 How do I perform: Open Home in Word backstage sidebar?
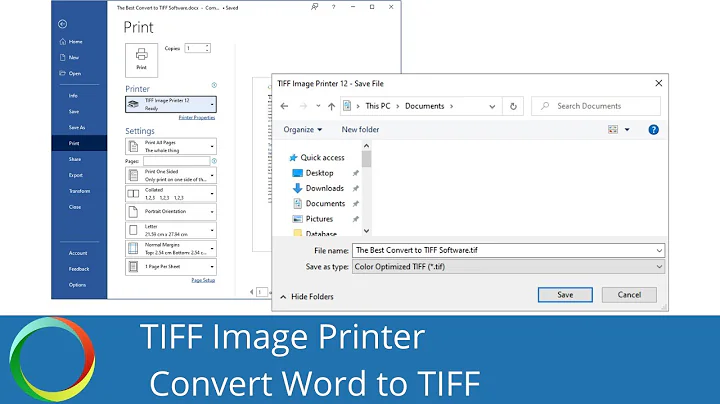[71, 42]
